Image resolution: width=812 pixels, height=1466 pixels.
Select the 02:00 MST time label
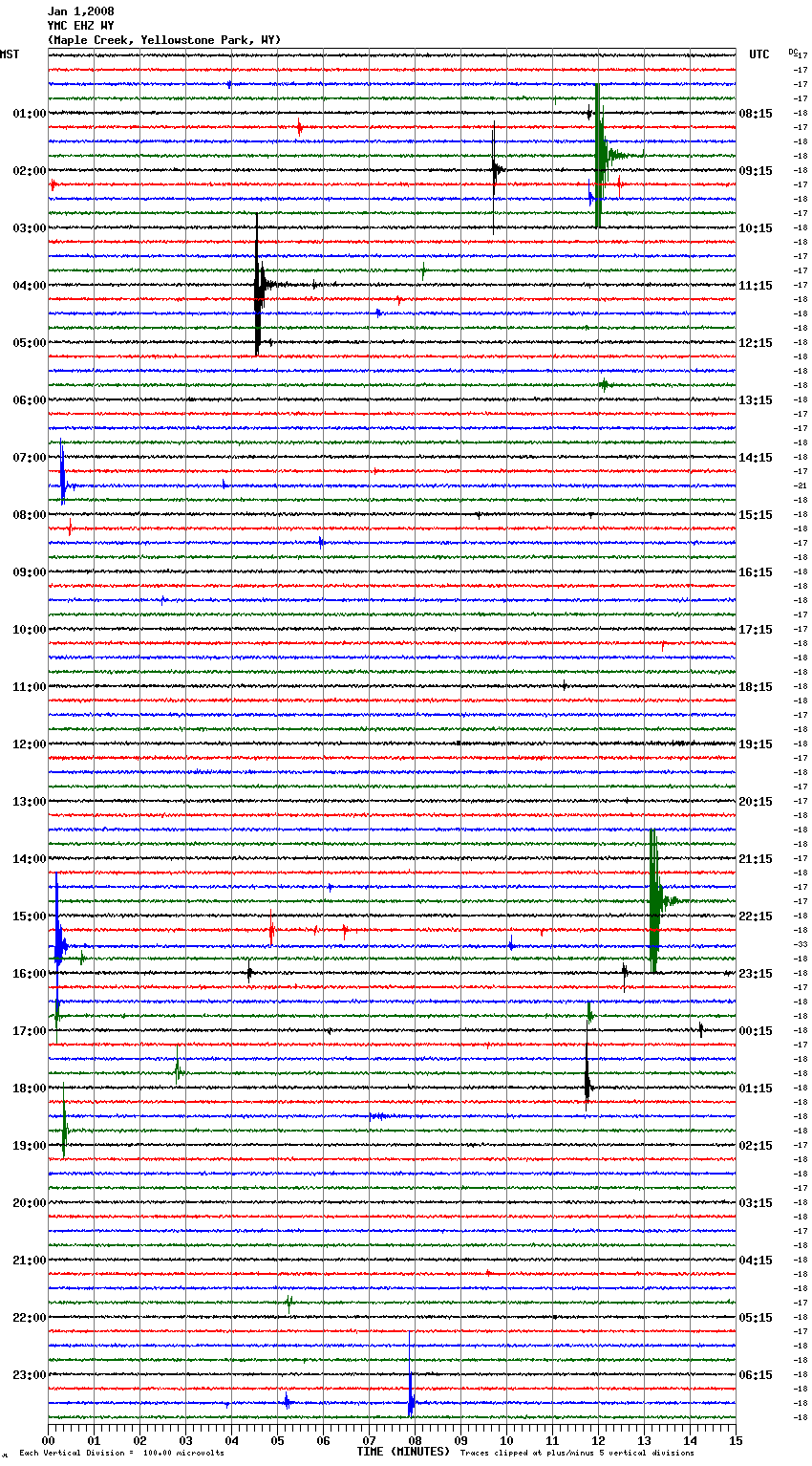30,171
